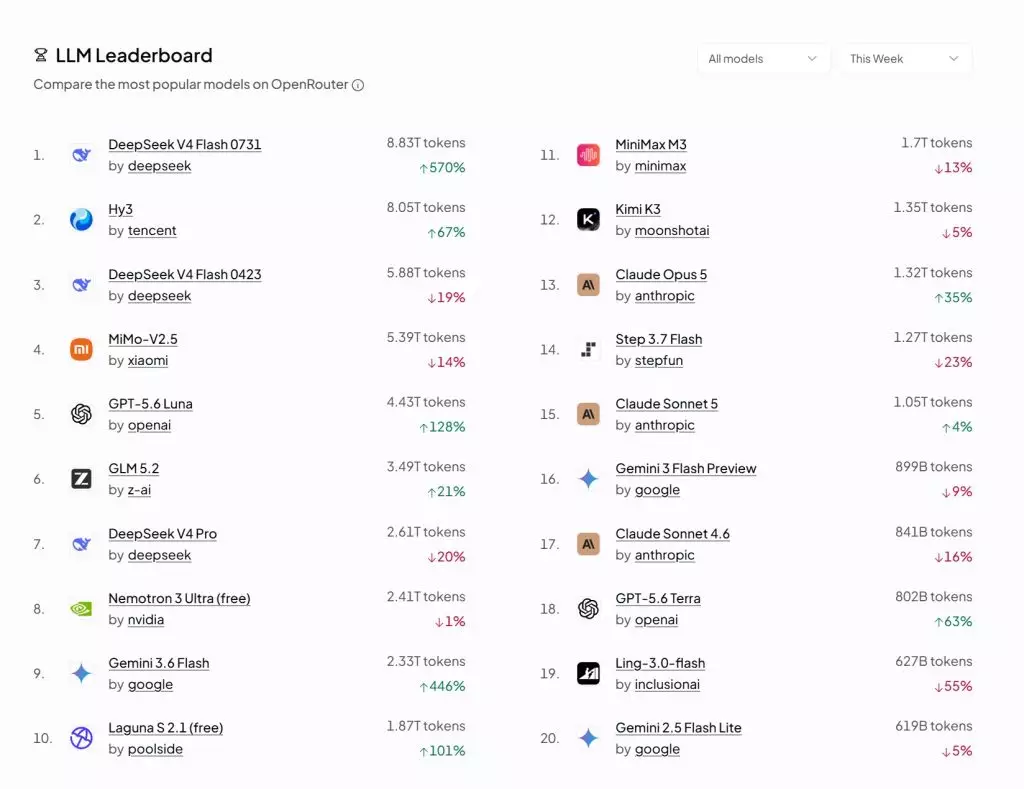Click the Nvidia logo beside Nemotron 3 Ultra
This screenshot has width=1024, height=789.
tap(81, 609)
